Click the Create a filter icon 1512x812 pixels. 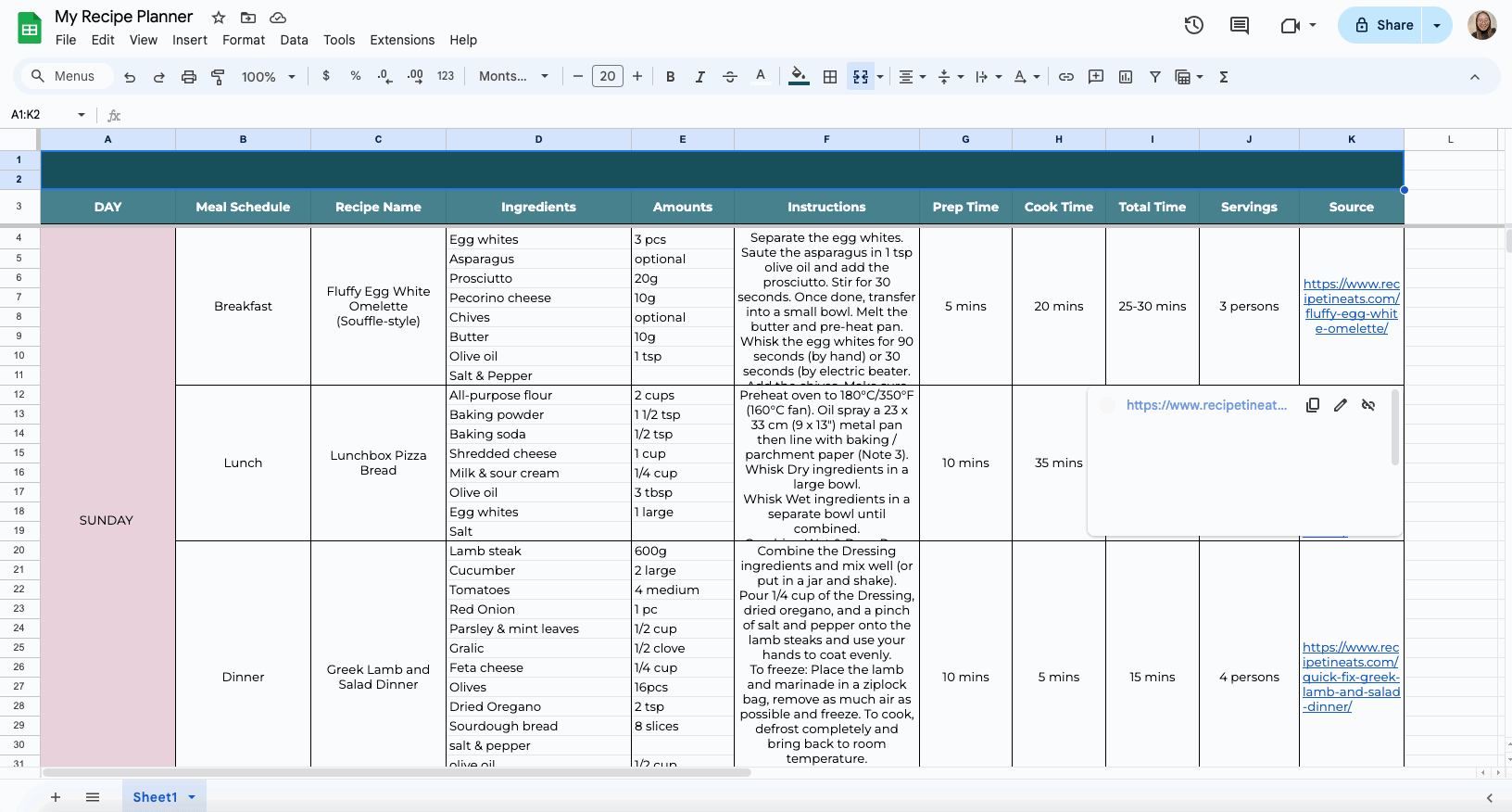(1155, 77)
